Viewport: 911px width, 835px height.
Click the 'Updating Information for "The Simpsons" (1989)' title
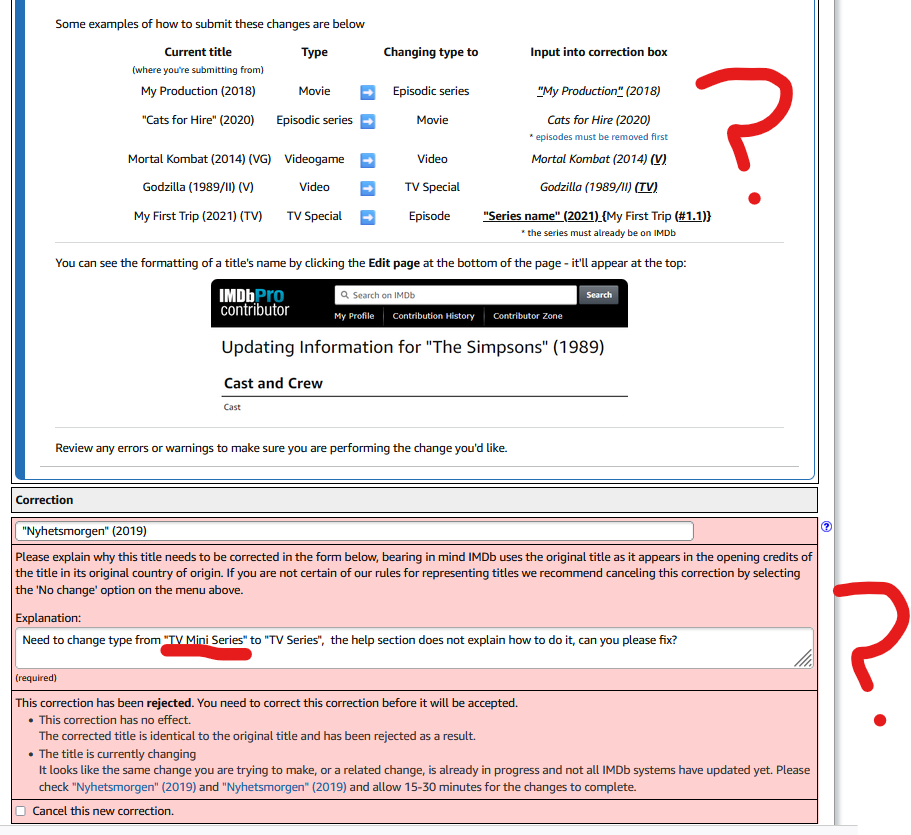pos(413,347)
